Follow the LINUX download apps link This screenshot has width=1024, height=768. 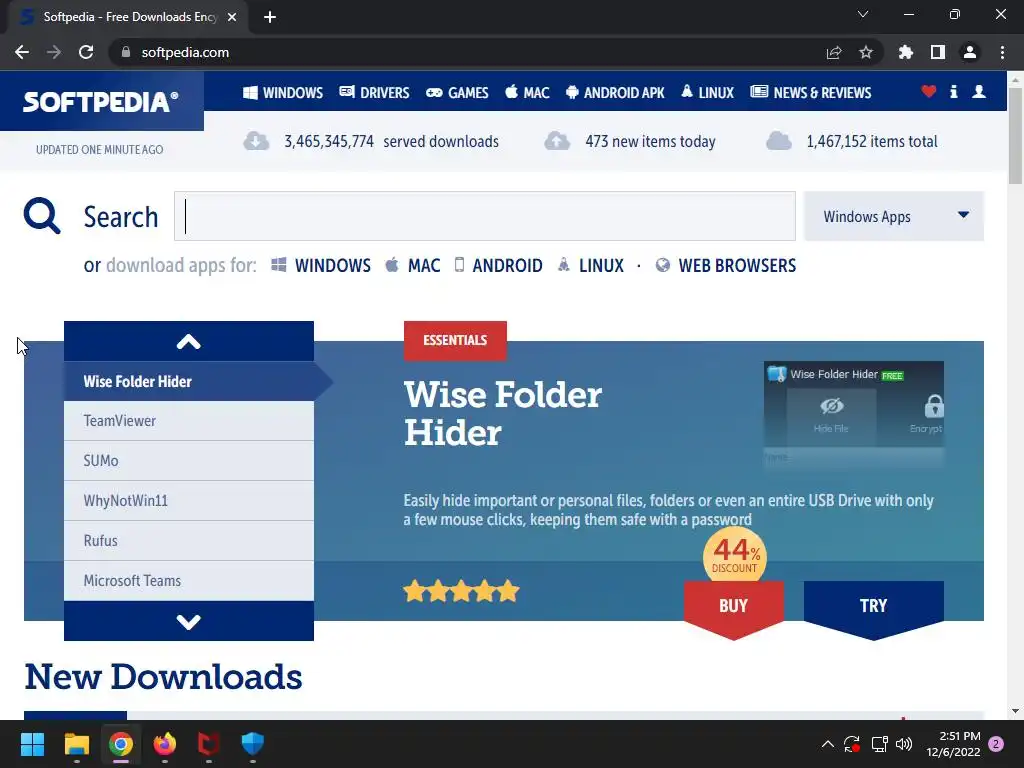[590, 266]
